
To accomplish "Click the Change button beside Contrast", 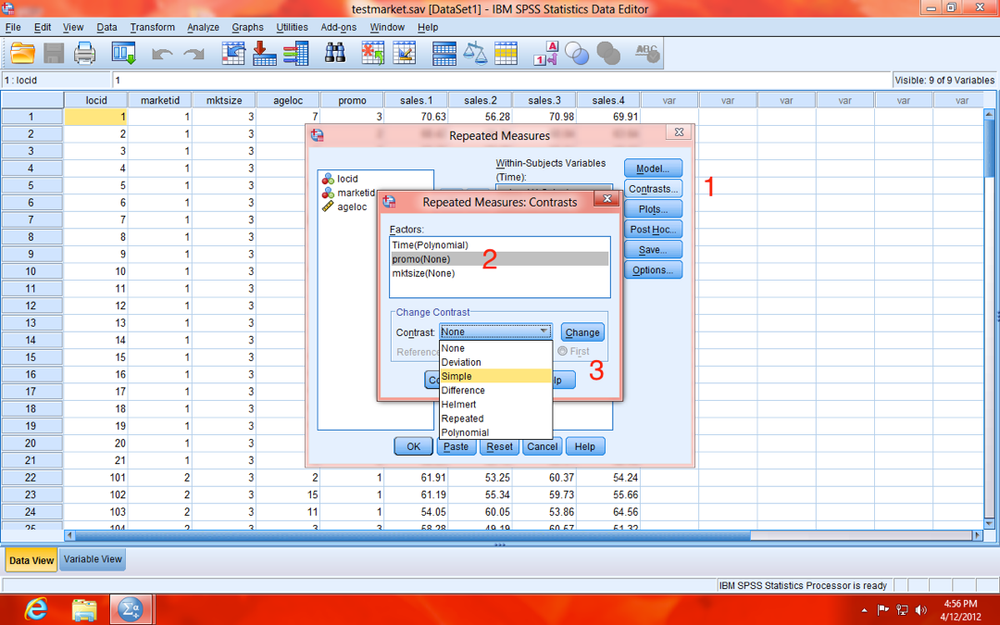I will pos(582,332).
